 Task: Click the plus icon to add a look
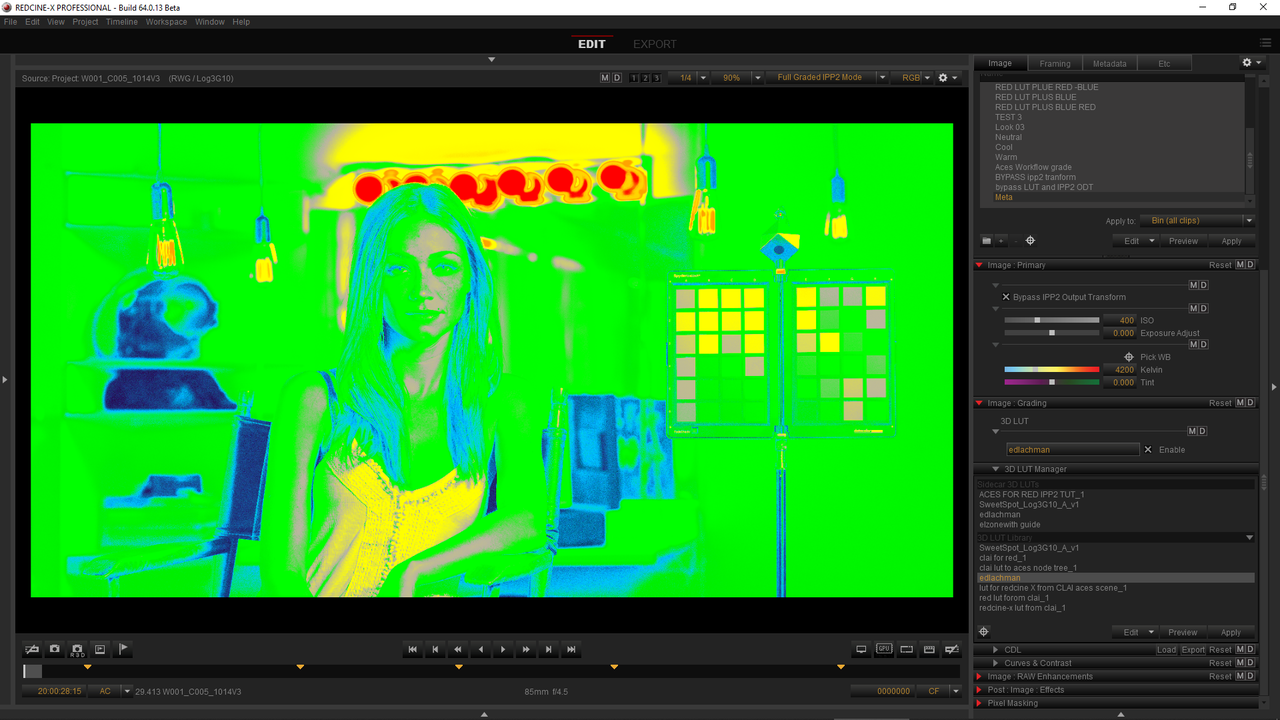point(1001,240)
